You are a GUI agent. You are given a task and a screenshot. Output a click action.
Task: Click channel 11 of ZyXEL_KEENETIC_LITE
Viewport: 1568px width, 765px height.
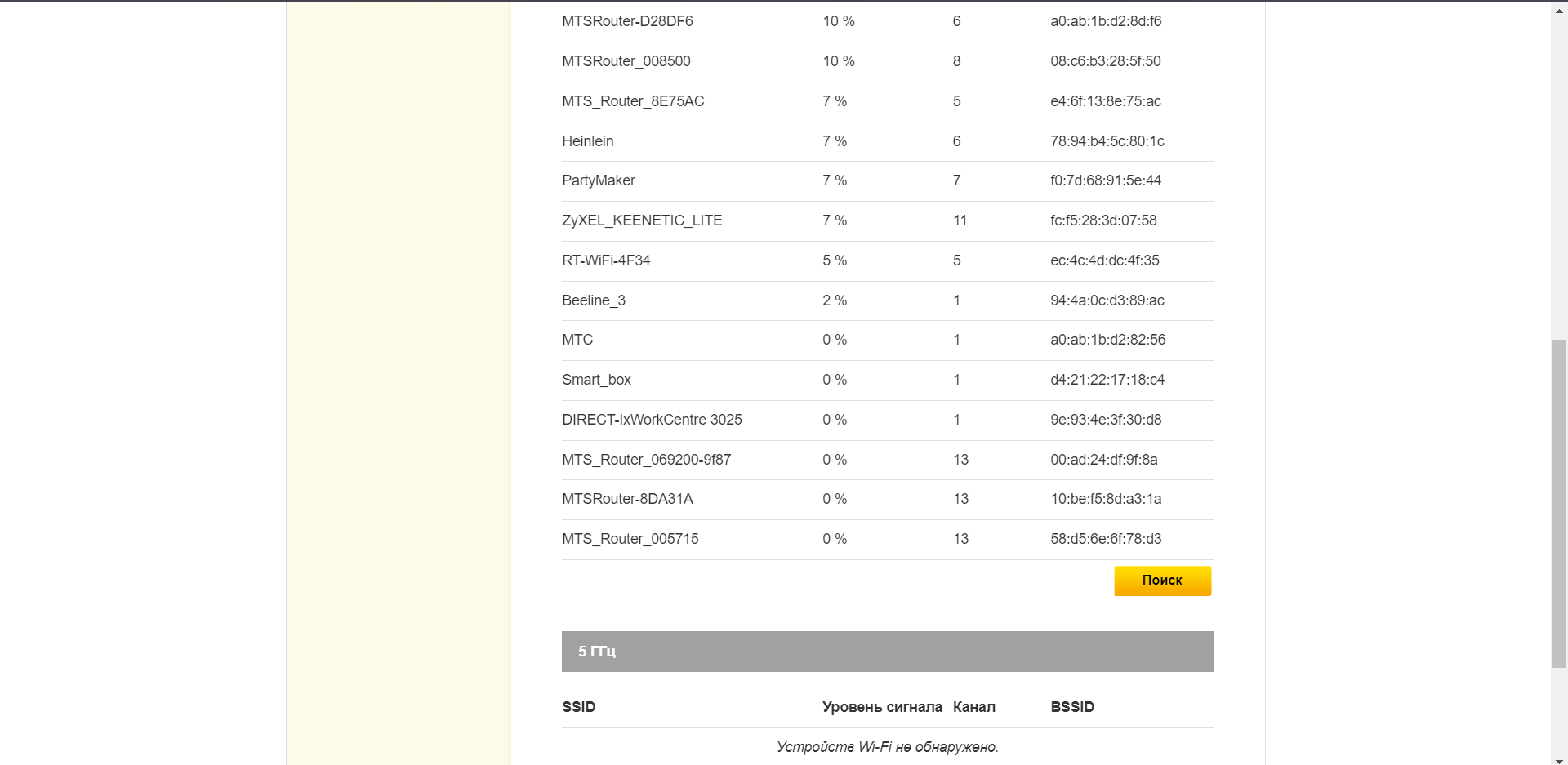click(960, 220)
